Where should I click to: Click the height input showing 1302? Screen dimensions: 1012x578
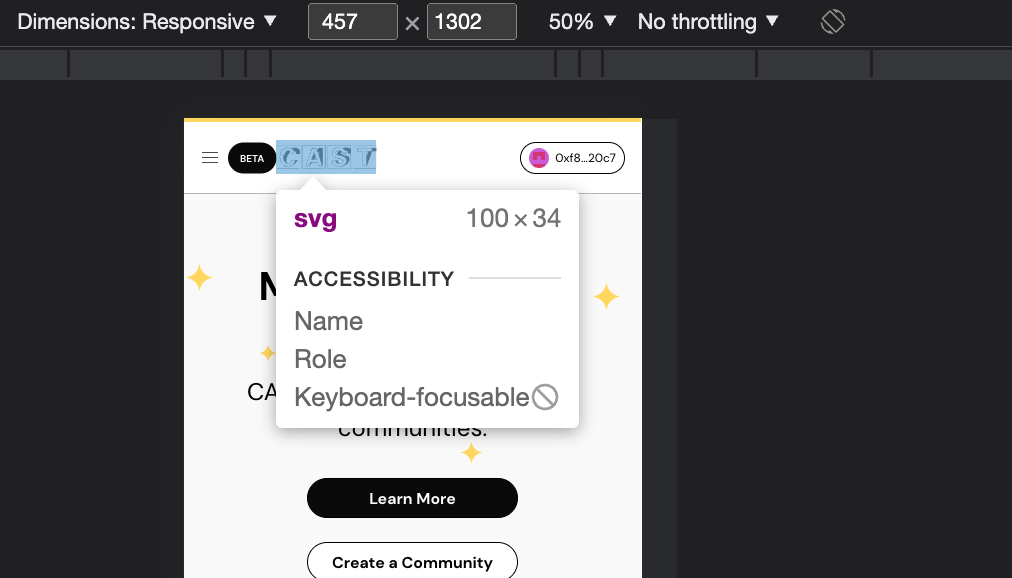pos(471,21)
